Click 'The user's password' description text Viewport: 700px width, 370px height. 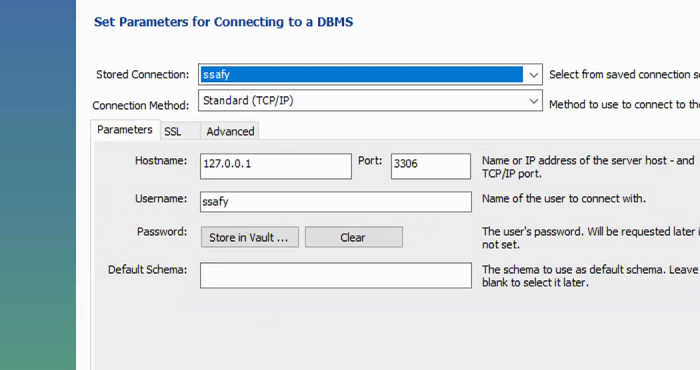[x=591, y=238]
